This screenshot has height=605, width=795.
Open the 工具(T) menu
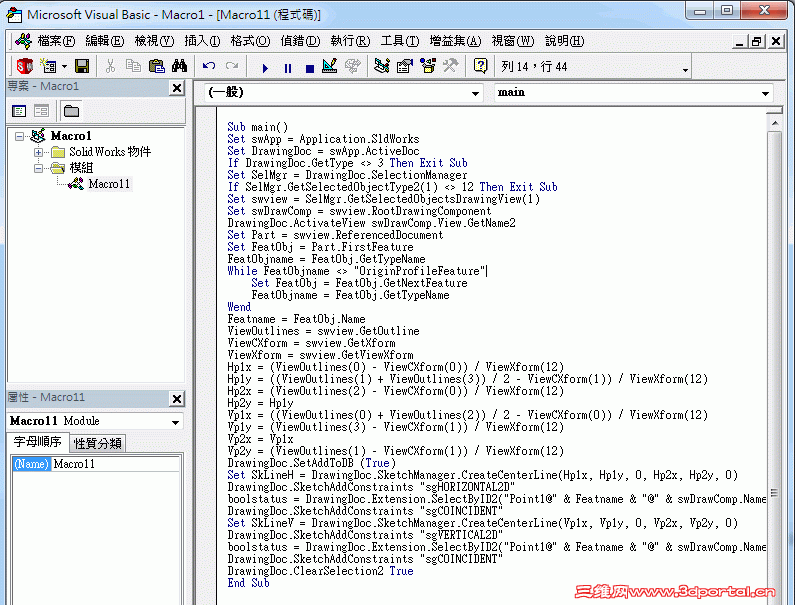pos(400,41)
